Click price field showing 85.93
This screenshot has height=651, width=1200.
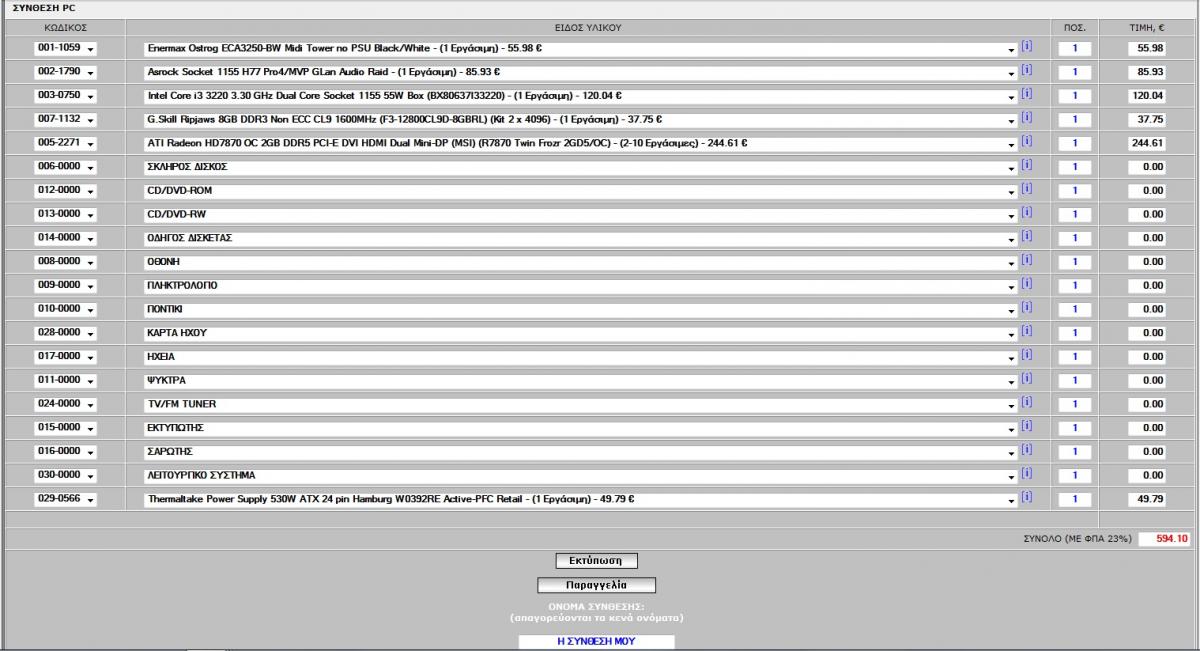[1146, 72]
